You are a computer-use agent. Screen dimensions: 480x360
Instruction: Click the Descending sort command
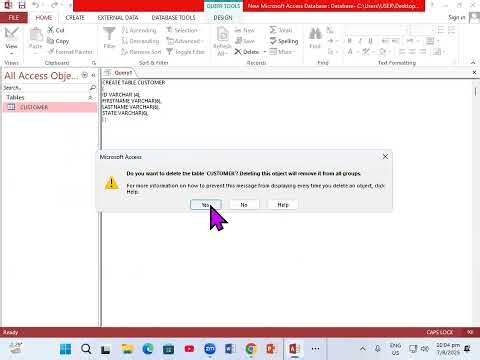click(140, 41)
